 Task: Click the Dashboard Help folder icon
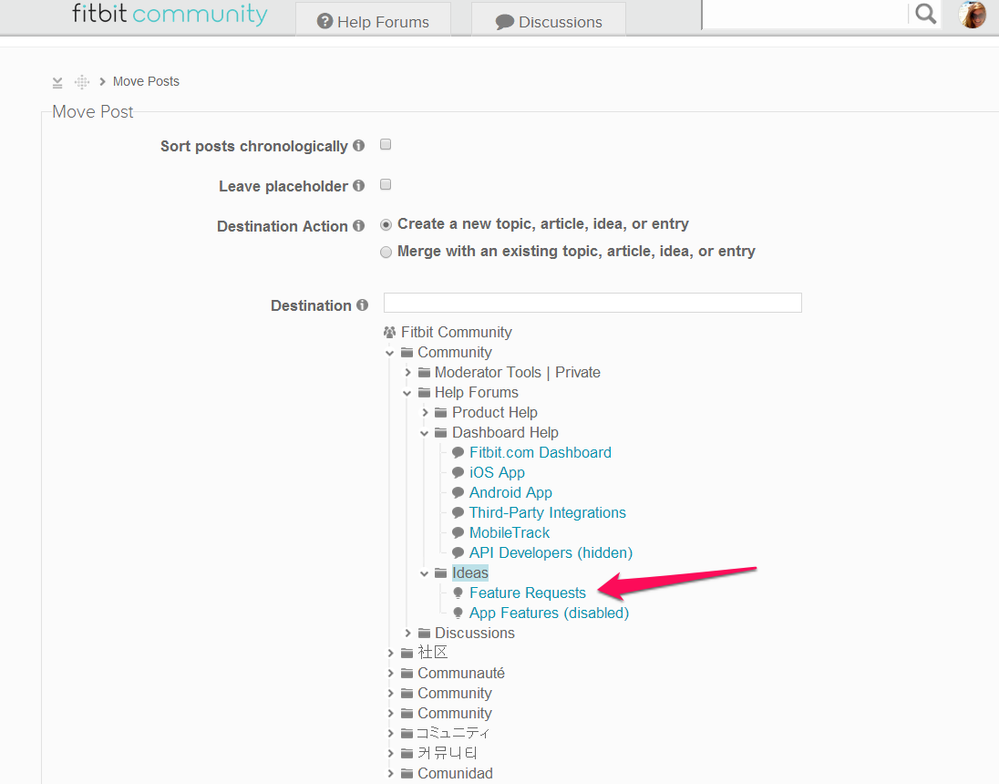click(441, 432)
